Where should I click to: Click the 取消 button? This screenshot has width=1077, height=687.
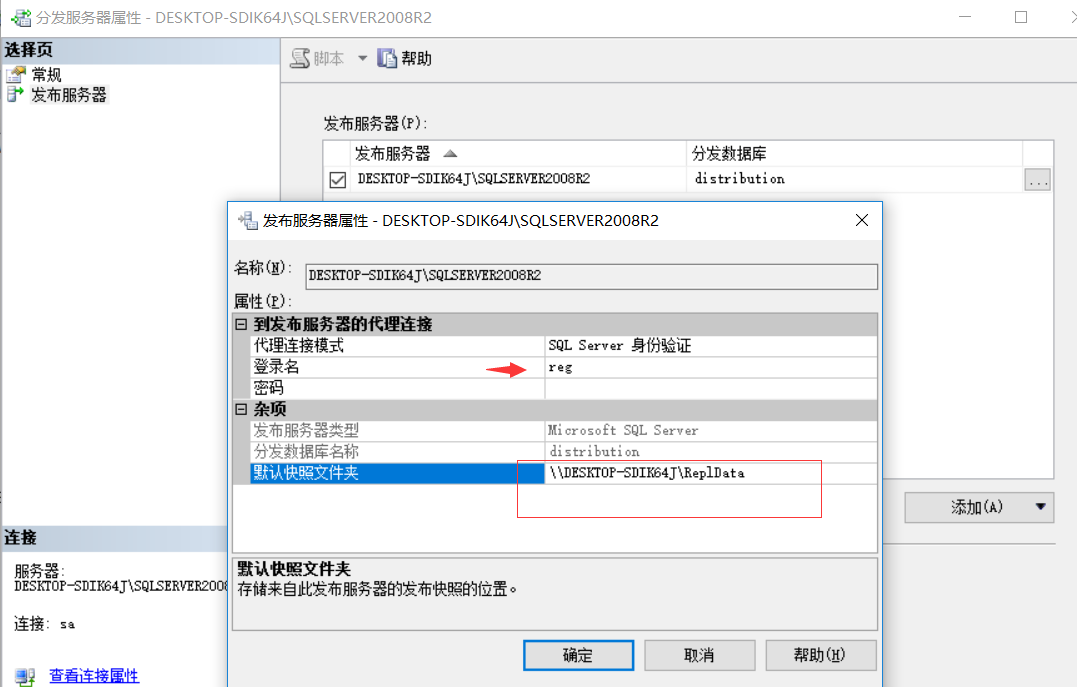click(x=699, y=655)
